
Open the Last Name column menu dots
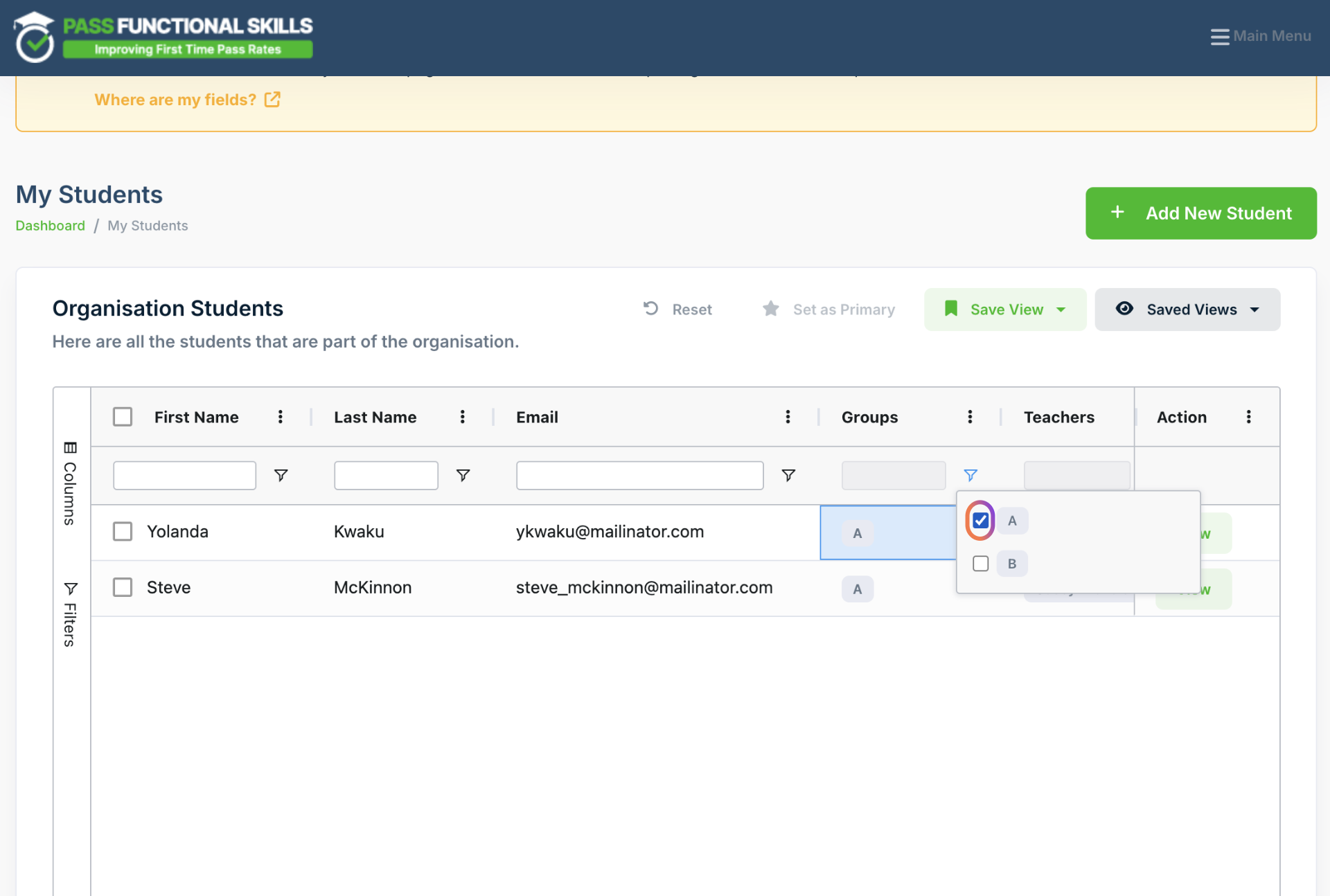463,417
